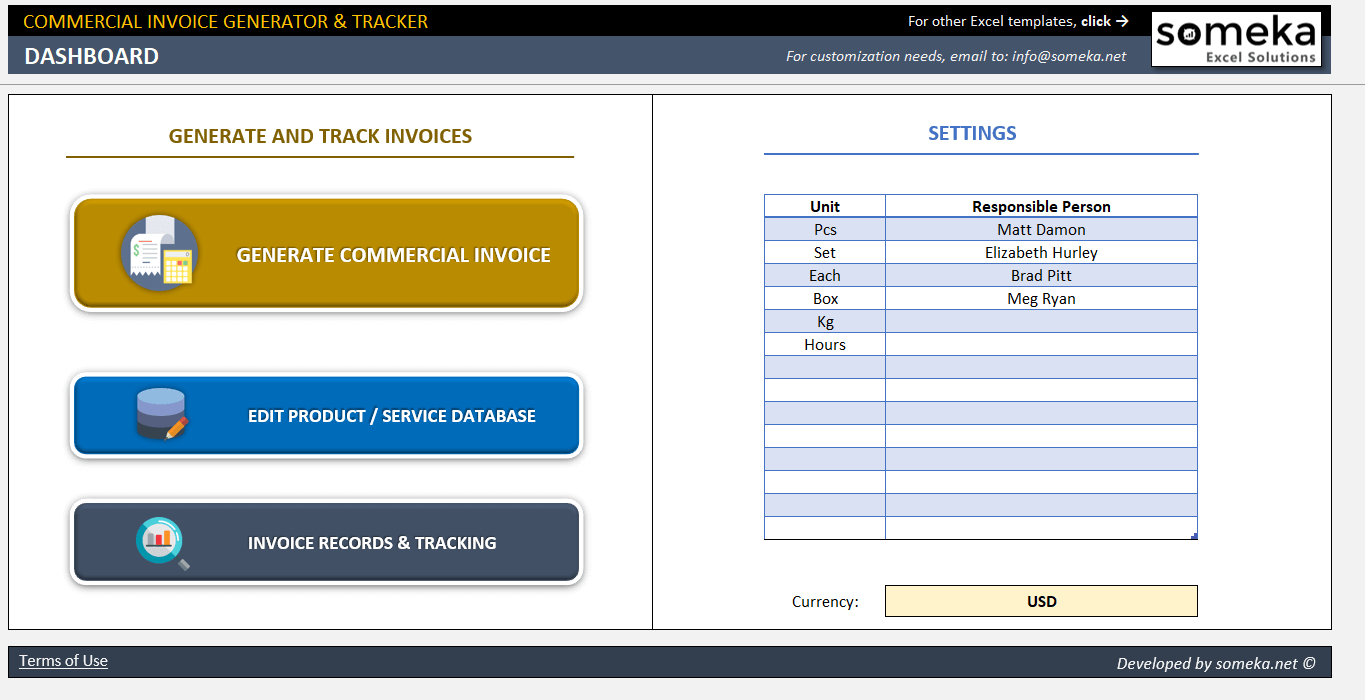1365x700 pixels.
Task: Click the Responsible Person column header
Action: 1041,206
